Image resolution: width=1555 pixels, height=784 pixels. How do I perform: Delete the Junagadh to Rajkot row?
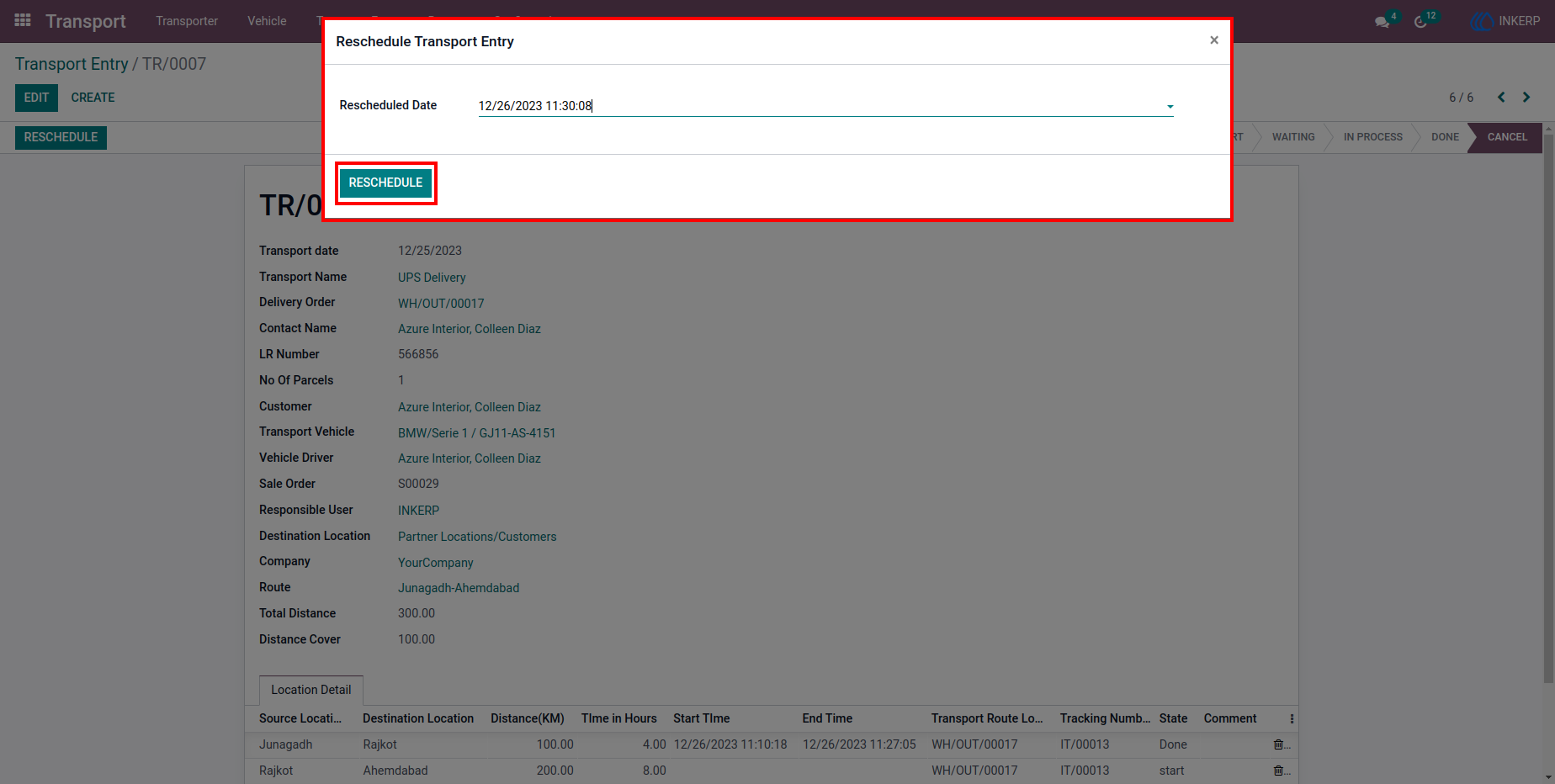pos(1278,744)
